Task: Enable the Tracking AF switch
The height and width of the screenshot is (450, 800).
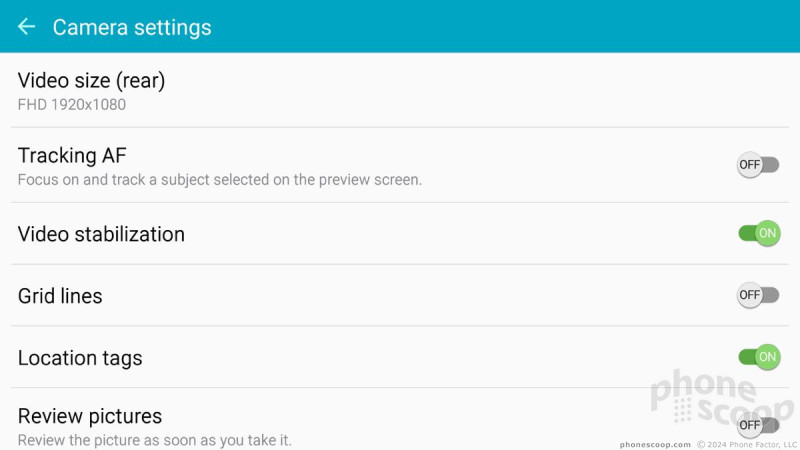Action: (x=758, y=165)
